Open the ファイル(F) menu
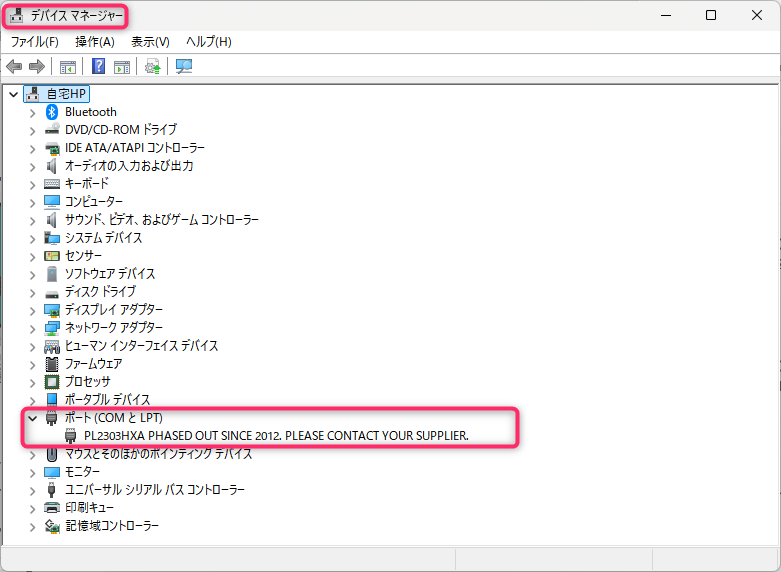The width and height of the screenshot is (781, 572). (x=34, y=42)
